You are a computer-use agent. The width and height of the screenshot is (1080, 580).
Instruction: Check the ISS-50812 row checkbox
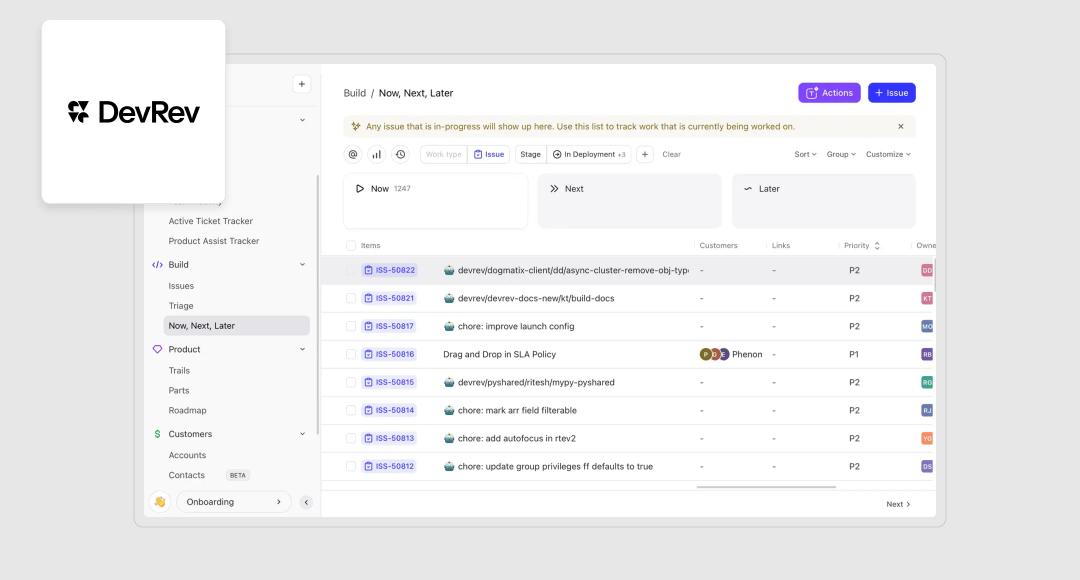point(351,466)
